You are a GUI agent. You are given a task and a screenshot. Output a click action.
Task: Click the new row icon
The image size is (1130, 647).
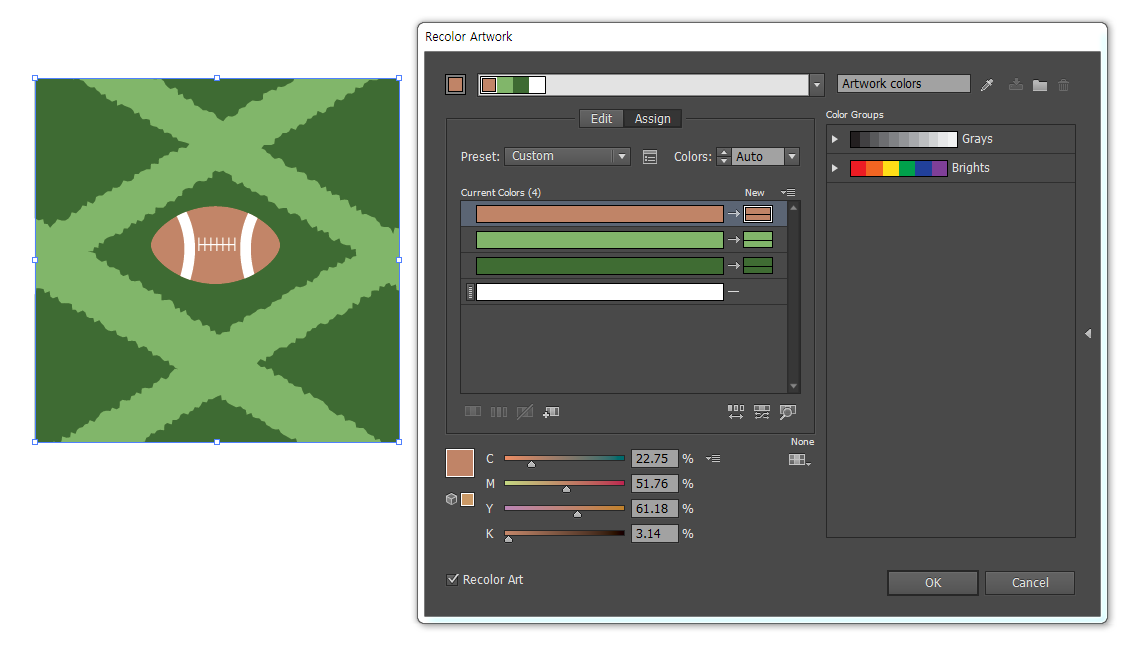tap(551, 411)
